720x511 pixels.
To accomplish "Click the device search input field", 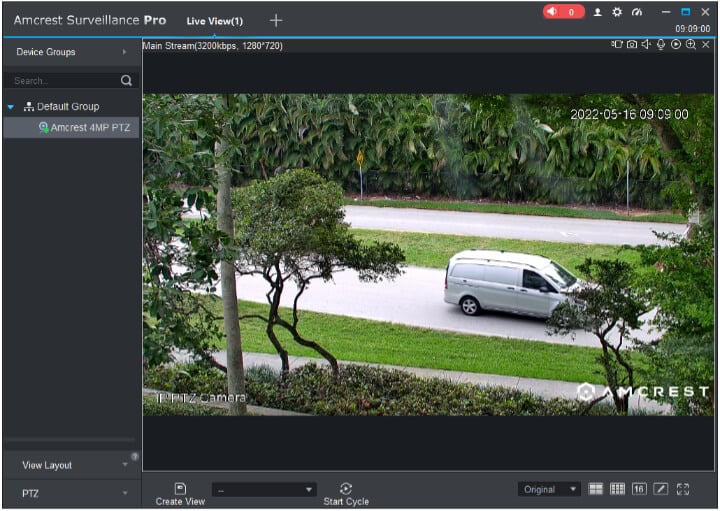I will coord(62,80).
